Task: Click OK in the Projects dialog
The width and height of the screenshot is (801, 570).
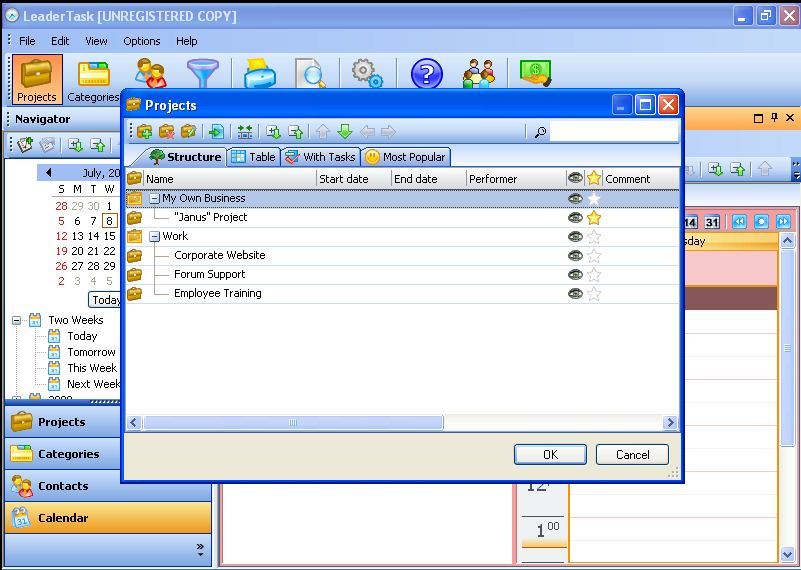Action: pos(550,455)
